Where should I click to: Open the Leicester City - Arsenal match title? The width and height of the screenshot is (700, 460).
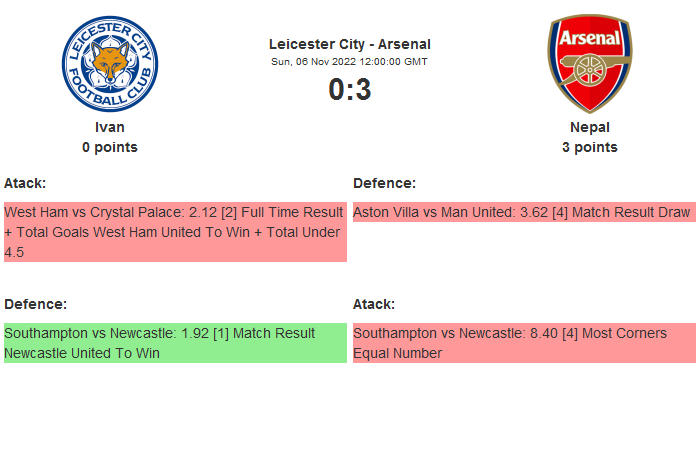tap(350, 44)
